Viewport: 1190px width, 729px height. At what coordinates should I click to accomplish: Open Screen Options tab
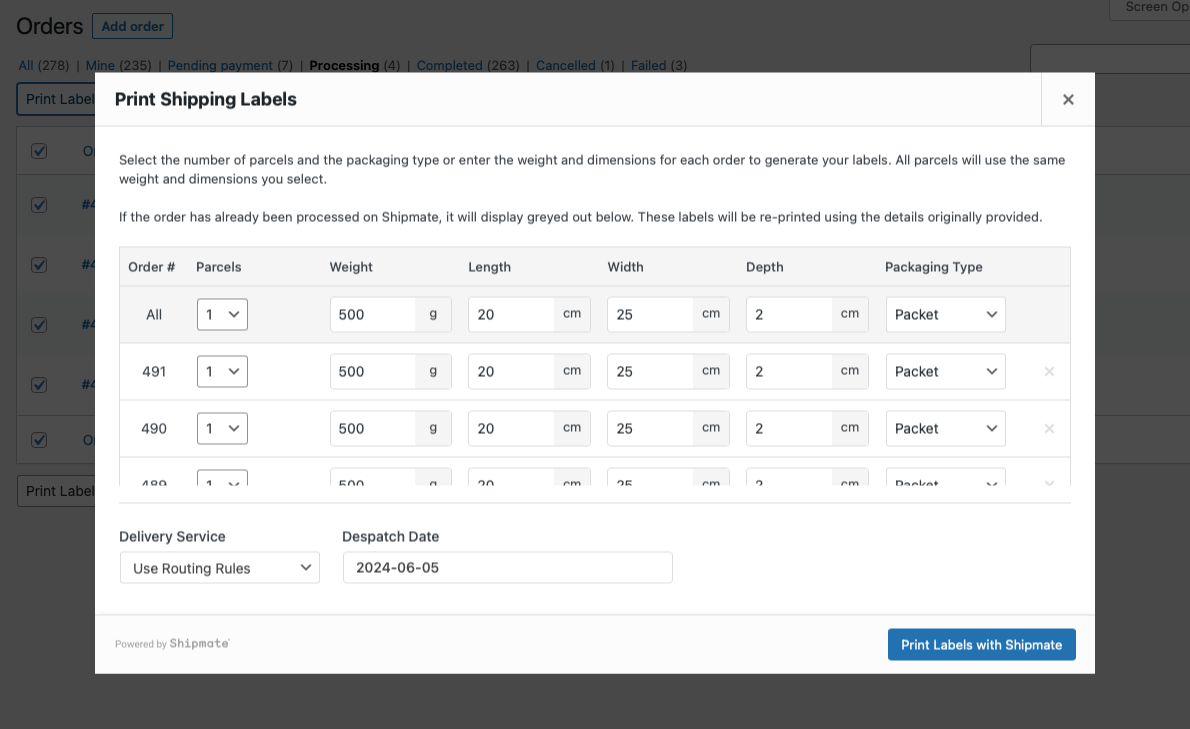tap(1150, 8)
